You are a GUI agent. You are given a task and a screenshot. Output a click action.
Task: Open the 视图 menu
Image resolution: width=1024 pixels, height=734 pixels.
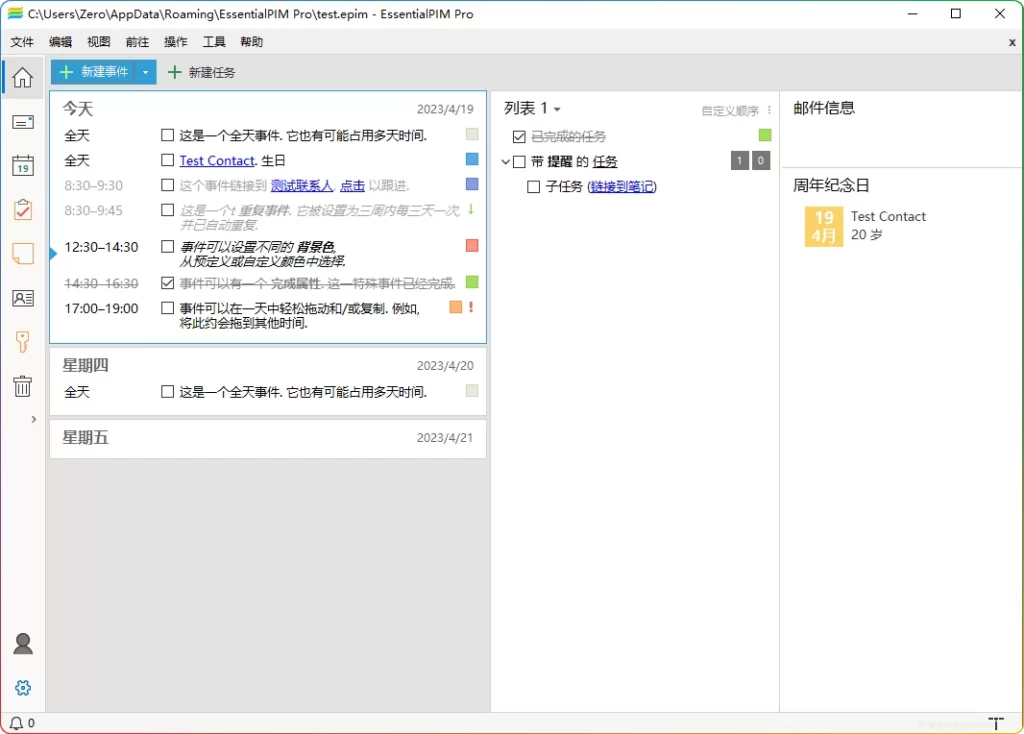coord(97,42)
